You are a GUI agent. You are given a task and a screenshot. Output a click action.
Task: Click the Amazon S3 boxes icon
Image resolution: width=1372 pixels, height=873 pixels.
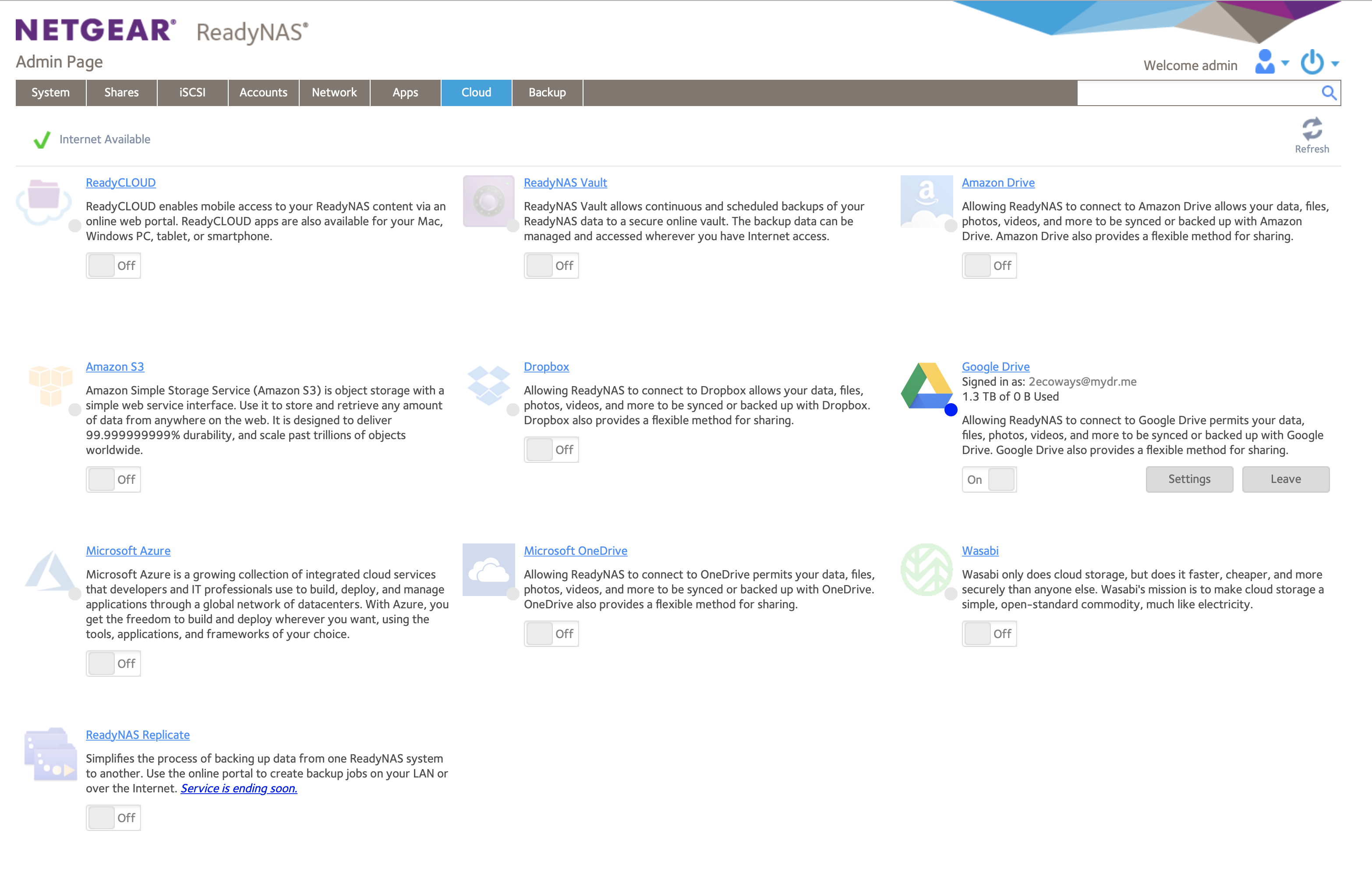51,385
